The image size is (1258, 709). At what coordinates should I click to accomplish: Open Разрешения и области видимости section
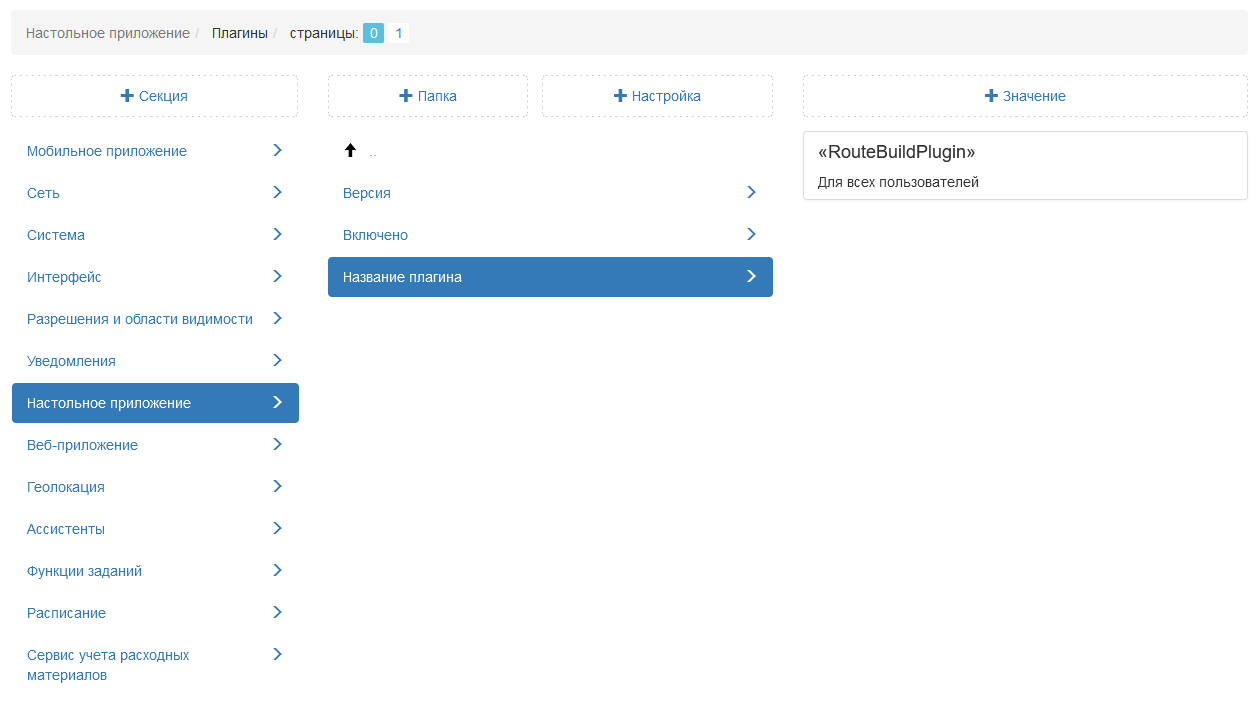[x=140, y=319]
